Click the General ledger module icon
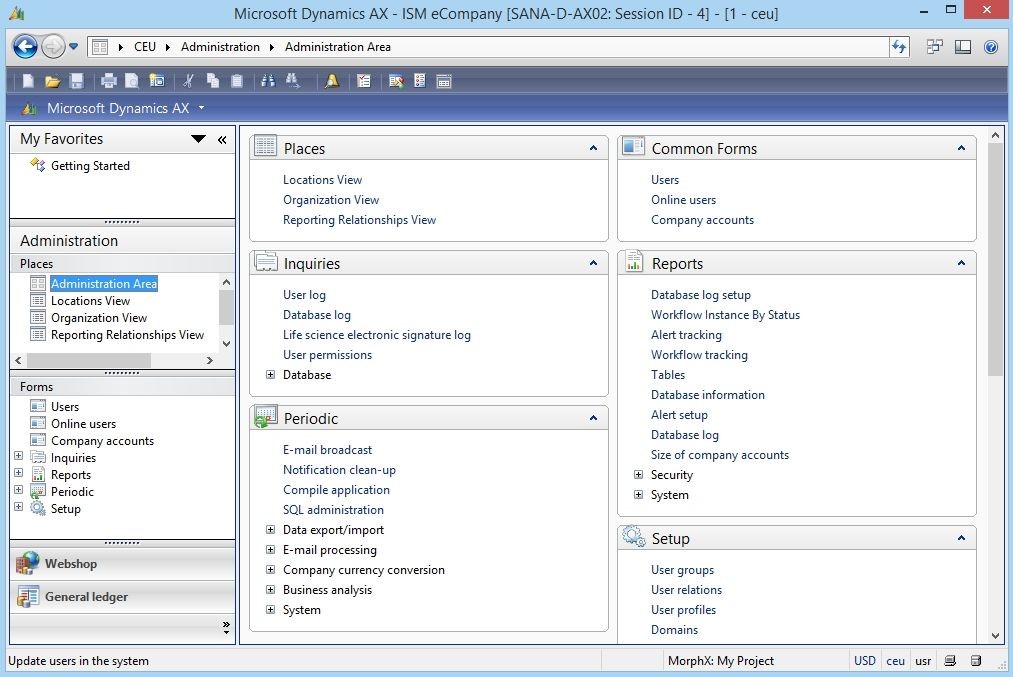1013x677 pixels. click(27, 597)
